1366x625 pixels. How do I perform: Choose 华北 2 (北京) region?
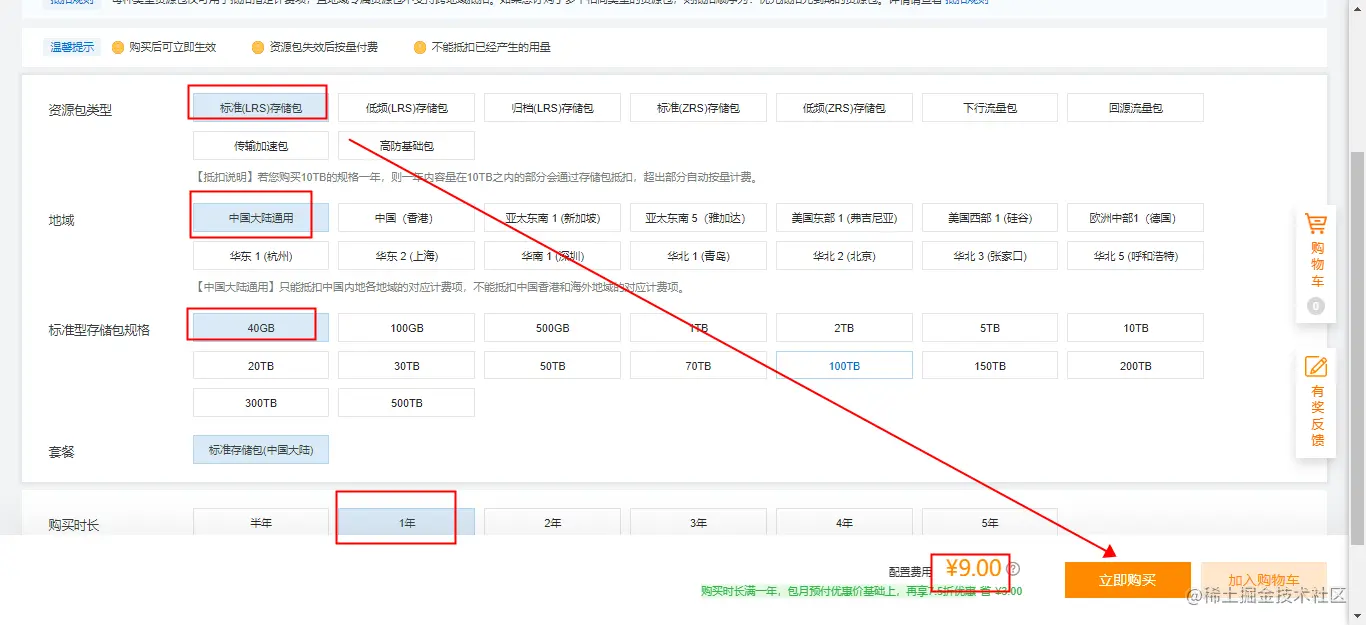(844, 256)
